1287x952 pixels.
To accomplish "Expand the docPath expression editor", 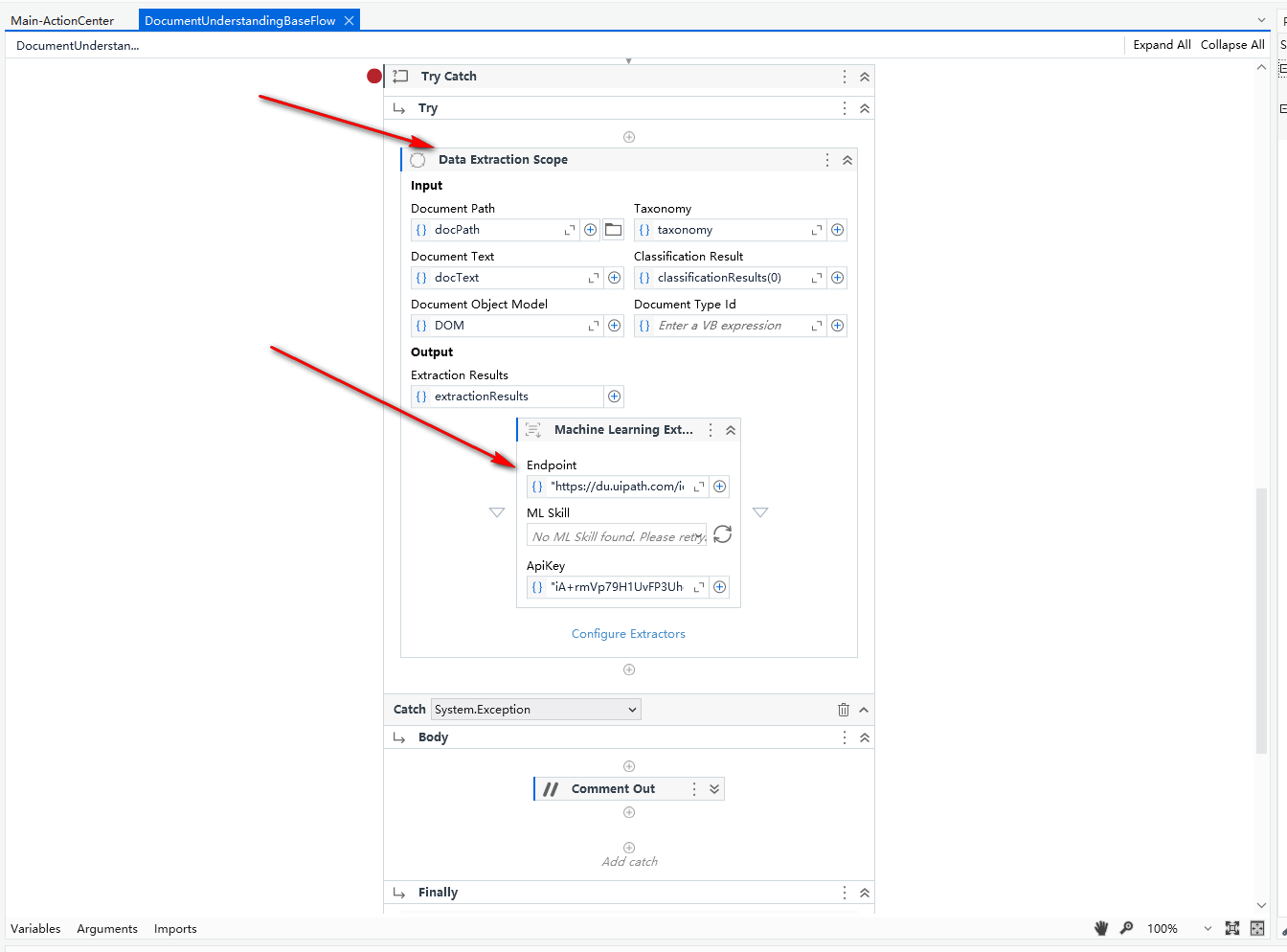I will pos(570,230).
